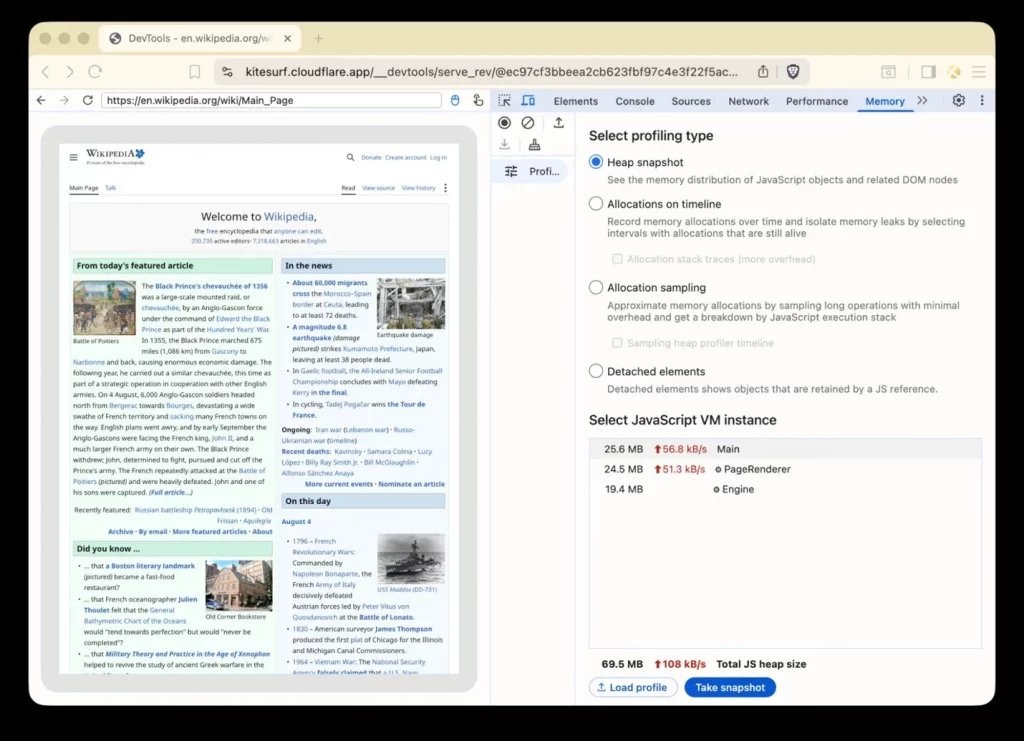The image size is (1024, 741).
Task: Click the record heap profile icon
Action: 504,123
